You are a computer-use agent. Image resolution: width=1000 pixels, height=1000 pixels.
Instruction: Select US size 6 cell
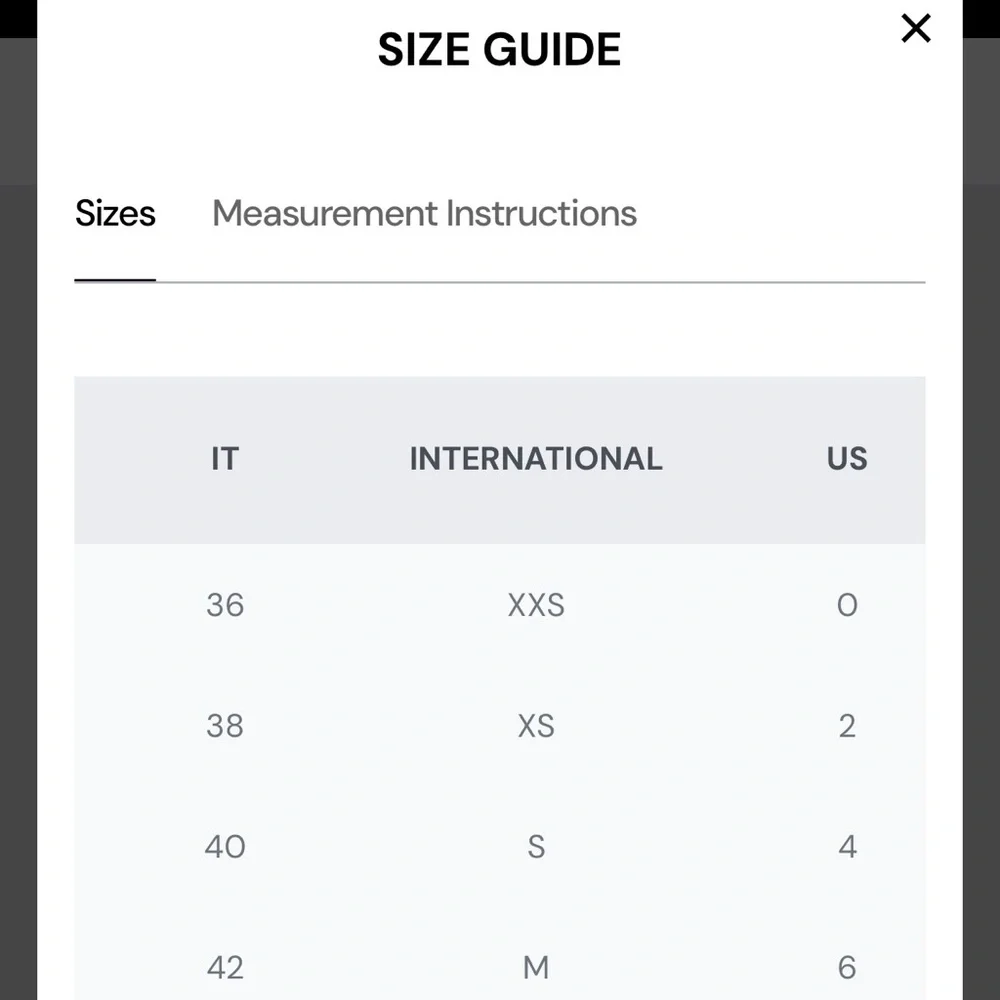847,967
